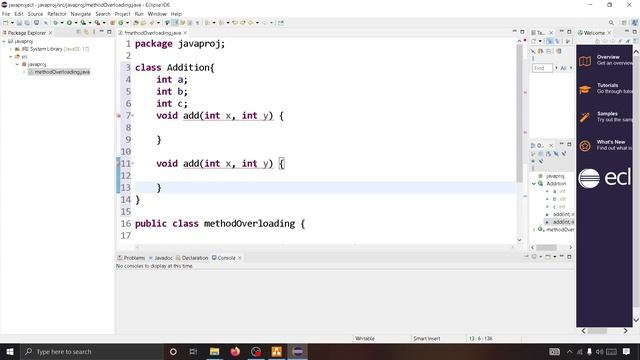The image size is (640, 360).
Task: Toggle Link with Editor in Package Explorer
Action: coord(86,32)
